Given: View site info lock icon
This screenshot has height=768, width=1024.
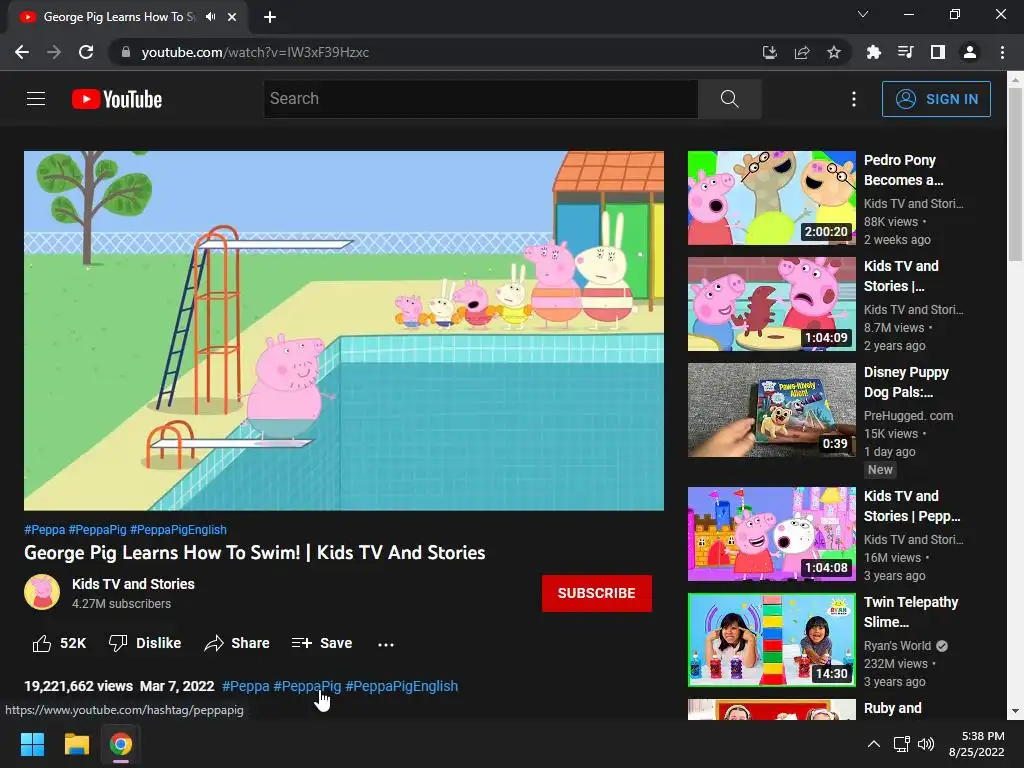Looking at the screenshot, I should click(x=126, y=52).
